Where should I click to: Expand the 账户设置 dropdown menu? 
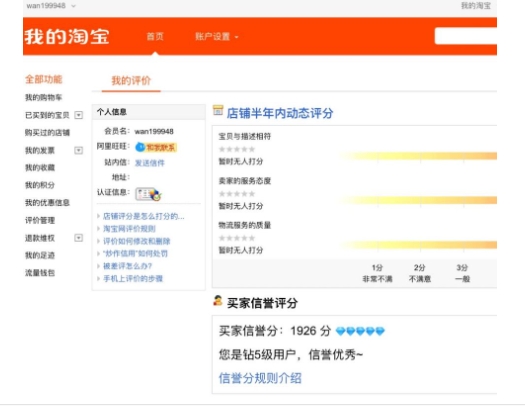point(217,36)
